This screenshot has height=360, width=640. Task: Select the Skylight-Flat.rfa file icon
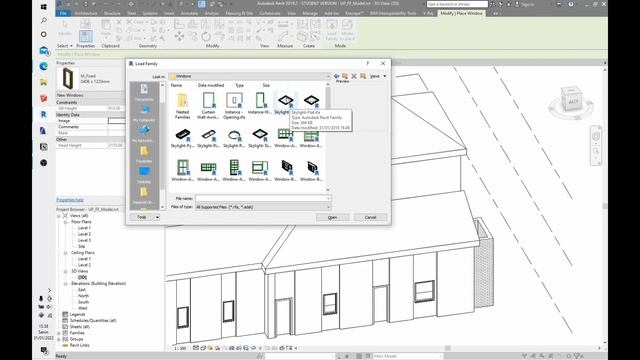[x=285, y=100]
